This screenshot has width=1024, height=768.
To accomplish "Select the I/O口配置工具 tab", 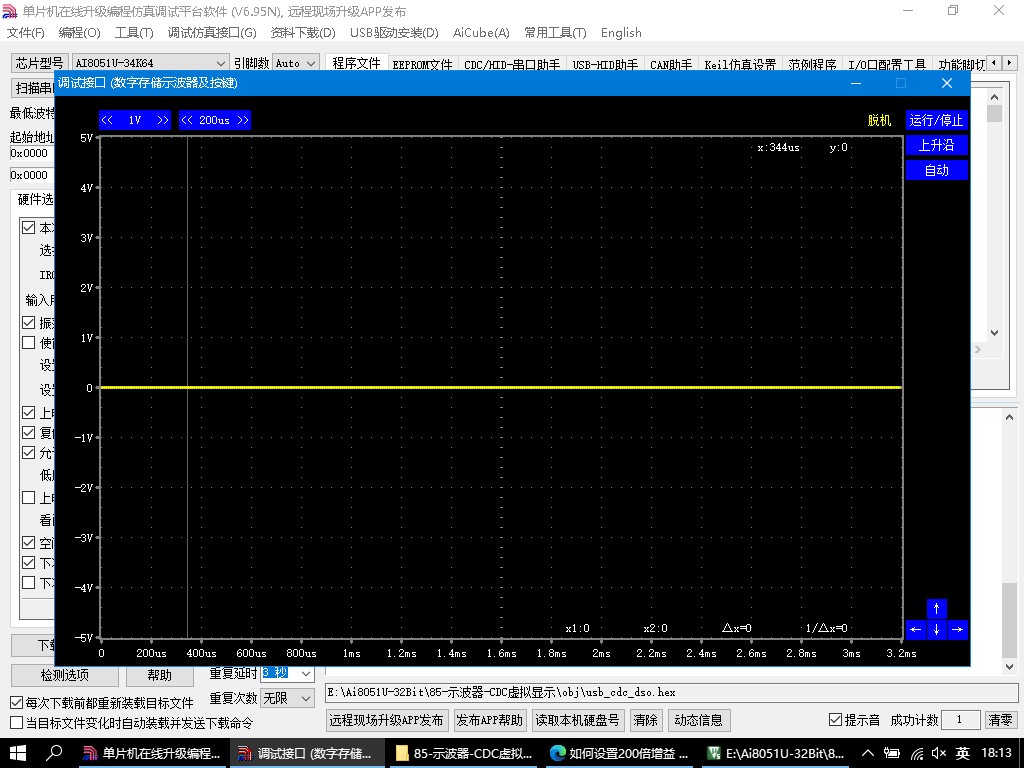I will point(887,64).
